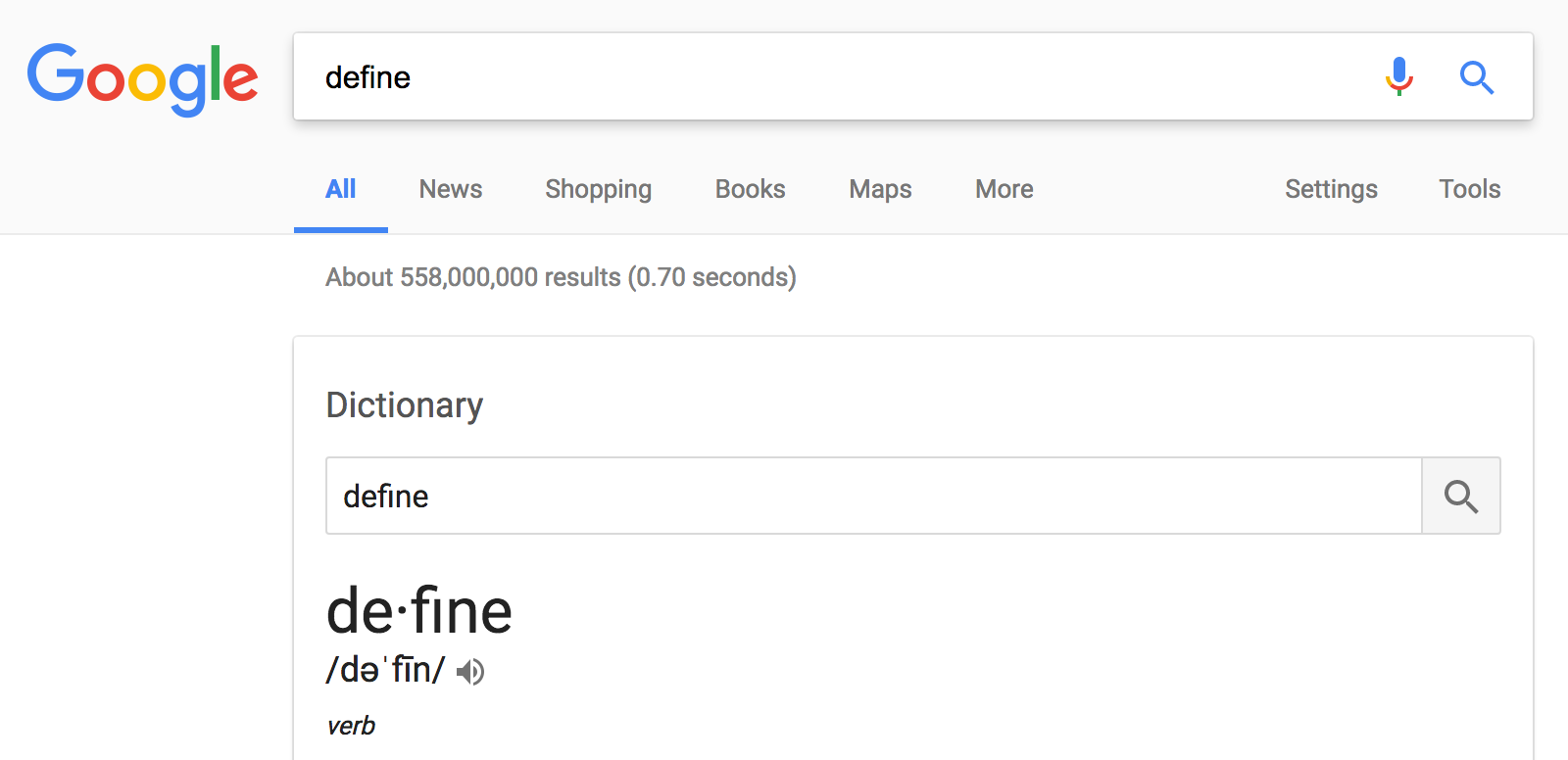This screenshot has height=760, width=1568.
Task: Go to the Books tab
Action: 750,189
